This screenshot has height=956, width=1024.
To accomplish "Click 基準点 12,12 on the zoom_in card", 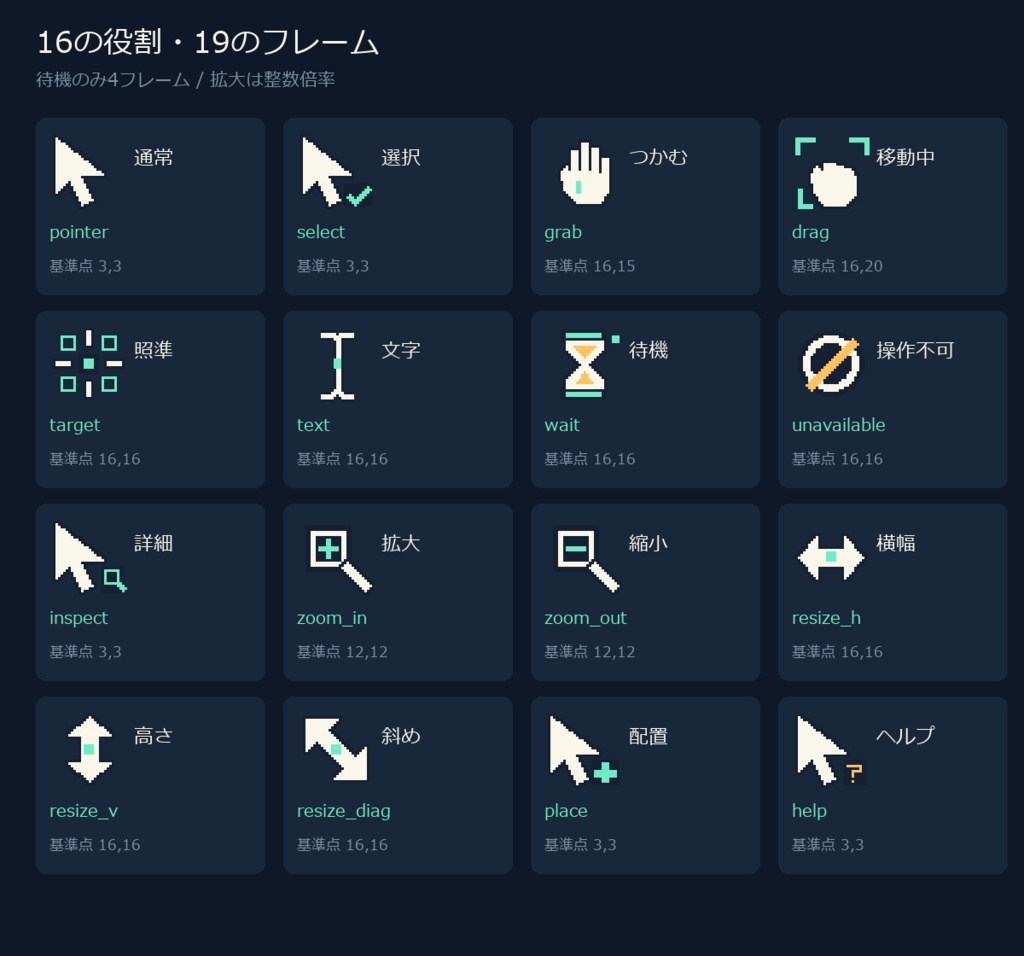I will click(x=342, y=652).
